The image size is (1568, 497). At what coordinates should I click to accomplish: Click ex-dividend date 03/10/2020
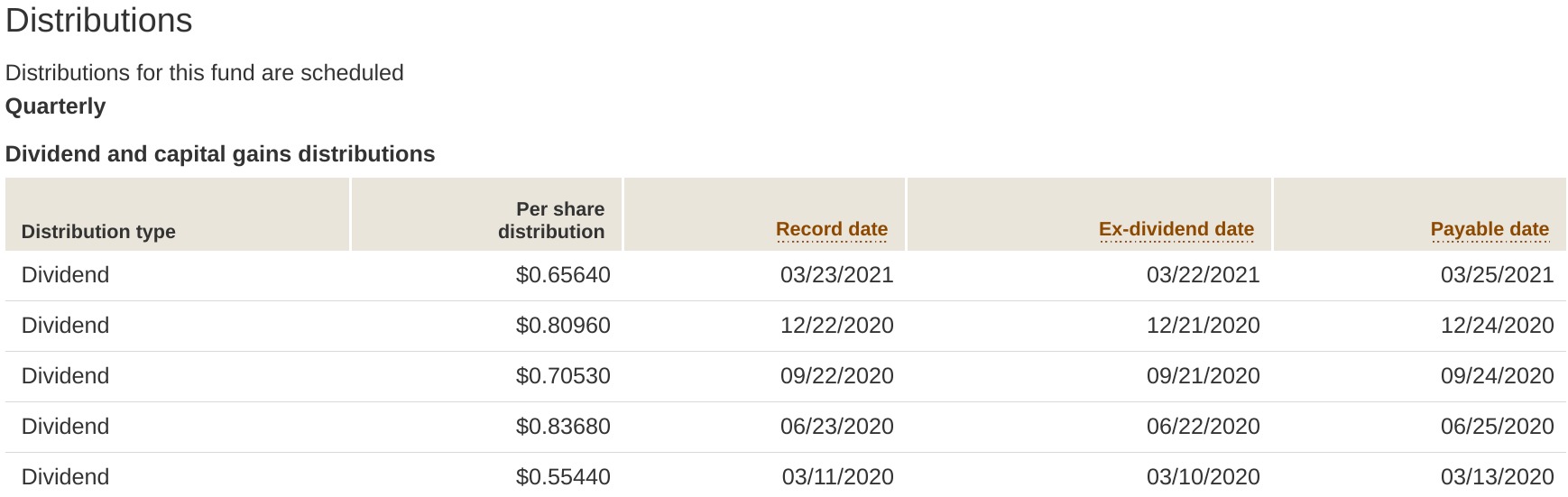coord(1203,477)
